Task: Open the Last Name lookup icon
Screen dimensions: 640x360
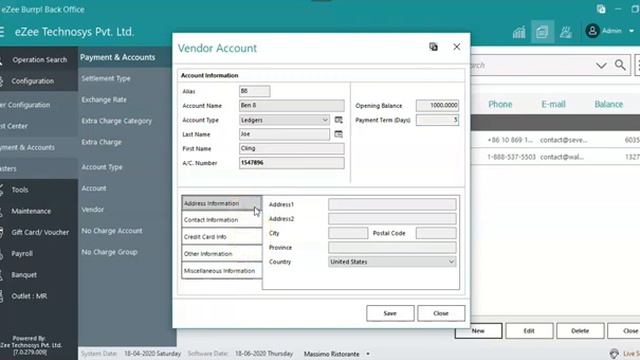Action: [338, 134]
